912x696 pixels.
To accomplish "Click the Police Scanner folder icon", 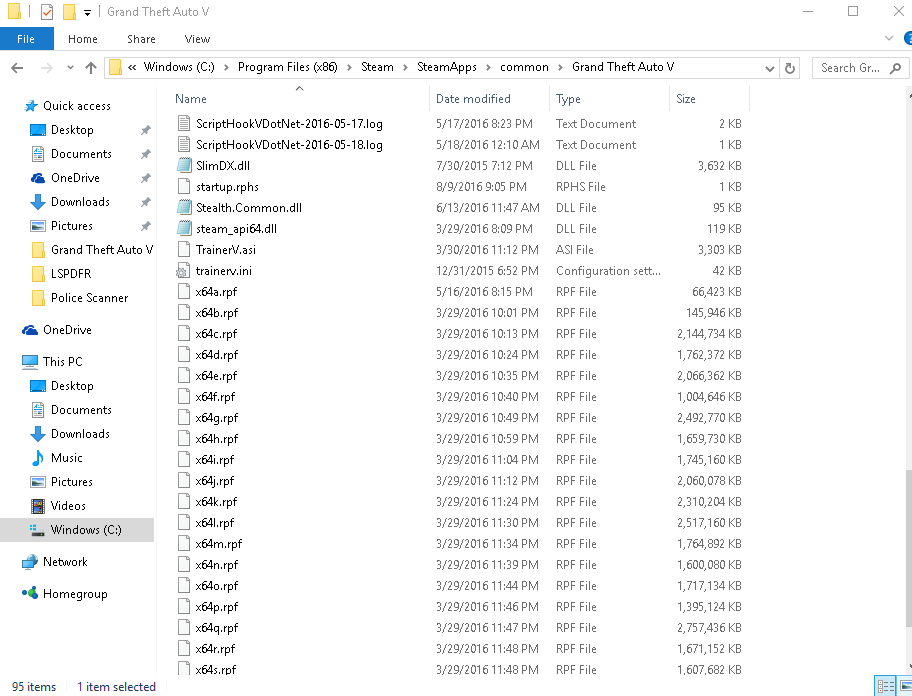I will click(x=38, y=298).
